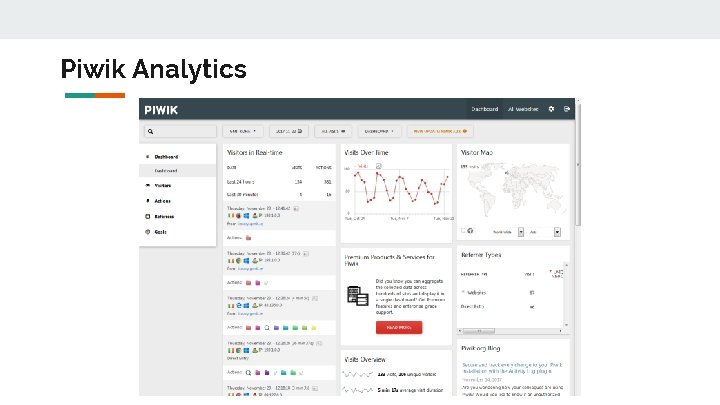Image resolution: width=720 pixels, height=405 pixels.
Task: Click the visits sparkline in Visits Overview
Action: 358,375
